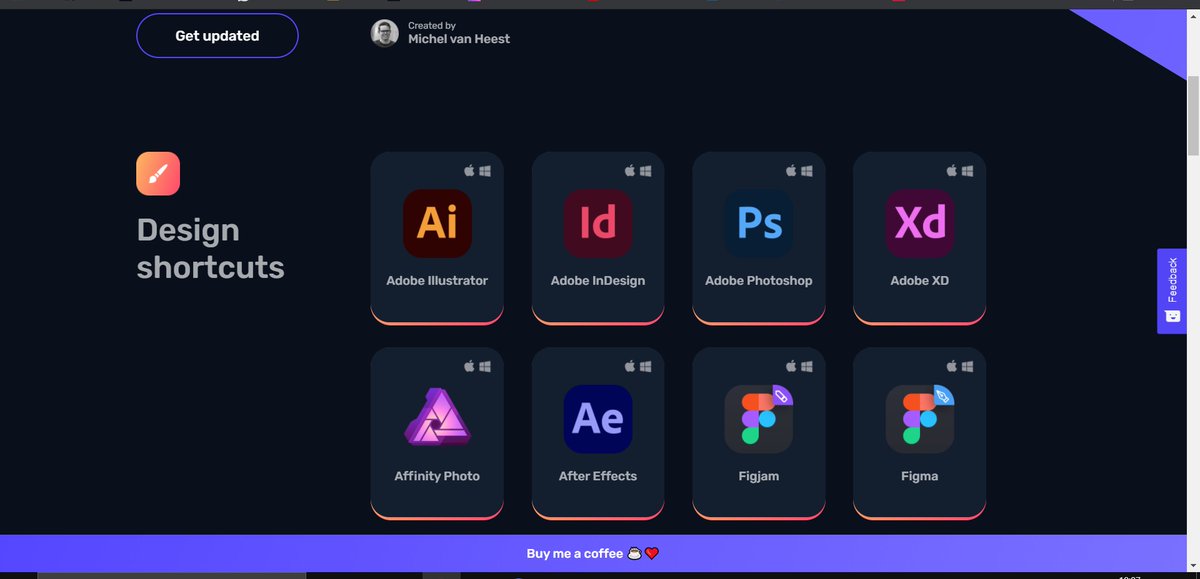This screenshot has width=1200, height=579.
Task: Click the tag badge on Figjam icon
Action: (x=782, y=396)
